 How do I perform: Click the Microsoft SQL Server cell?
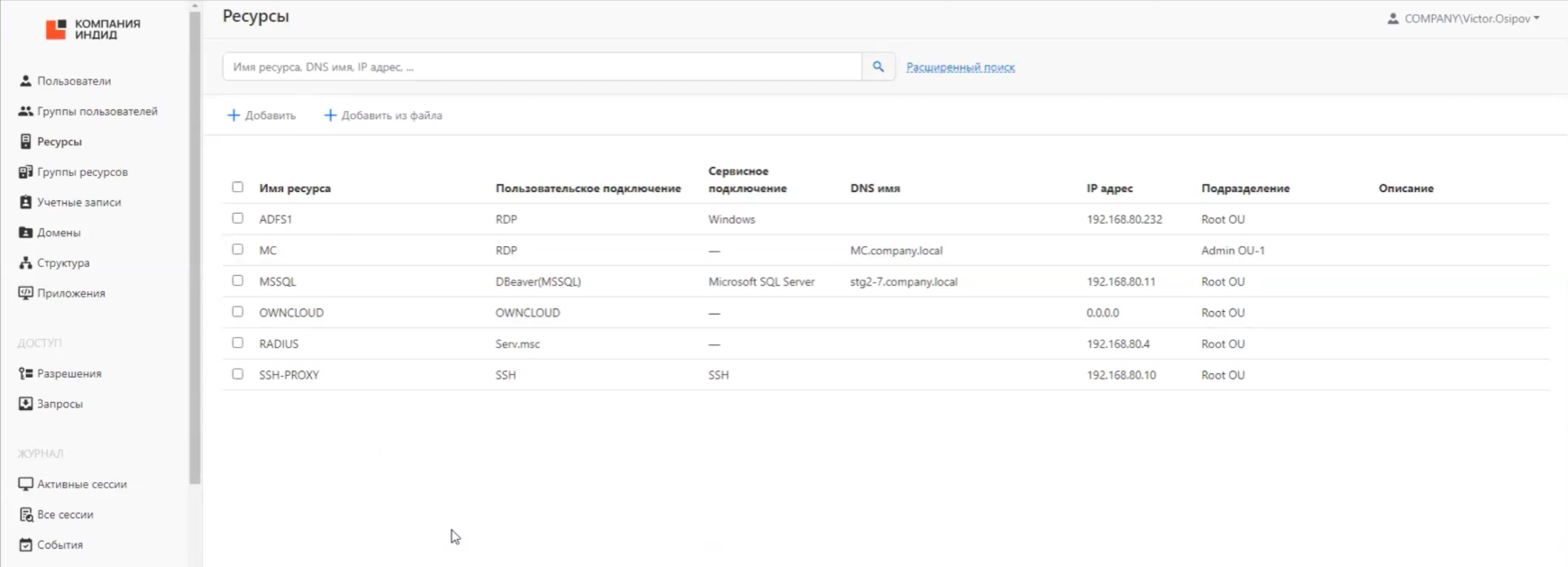tap(761, 281)
